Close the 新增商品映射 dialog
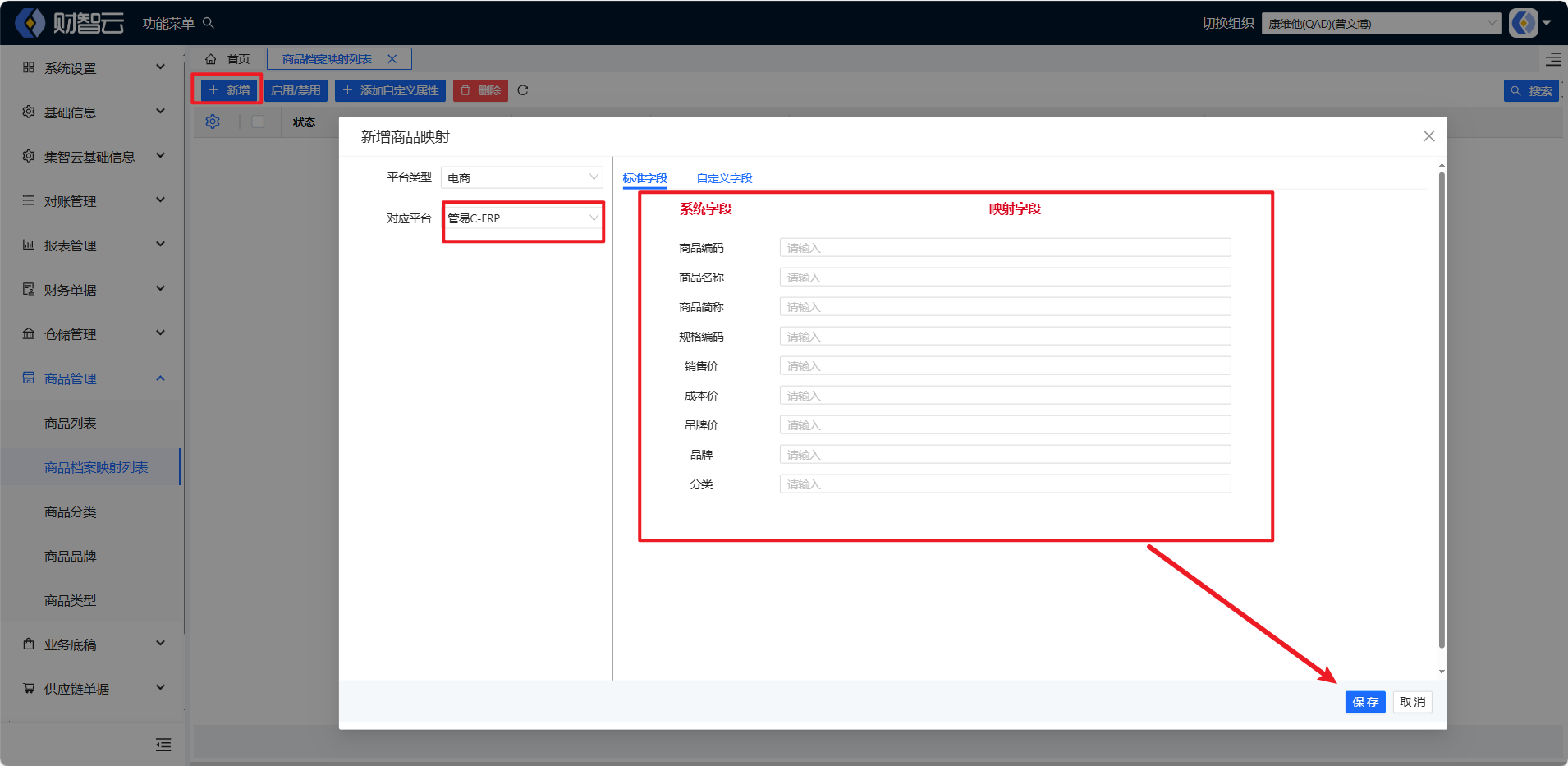Image resolution: width=1568 pixels, height=766 pixels. 1428,136
